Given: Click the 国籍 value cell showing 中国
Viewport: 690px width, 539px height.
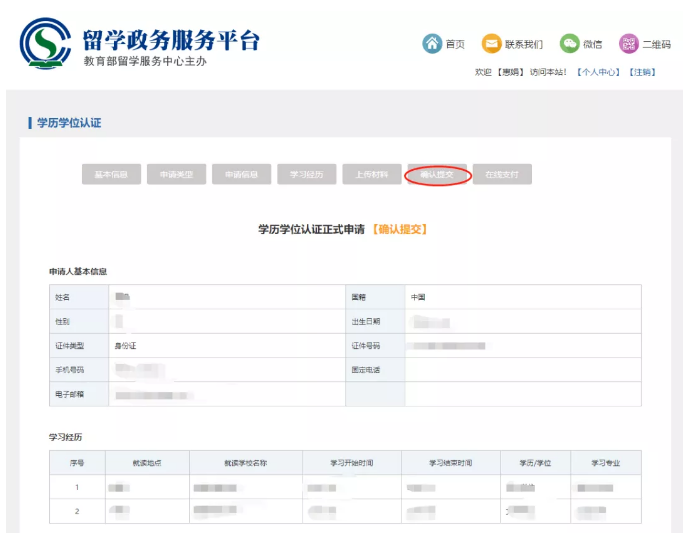Looking at the screenshot, I should point(522,297).
